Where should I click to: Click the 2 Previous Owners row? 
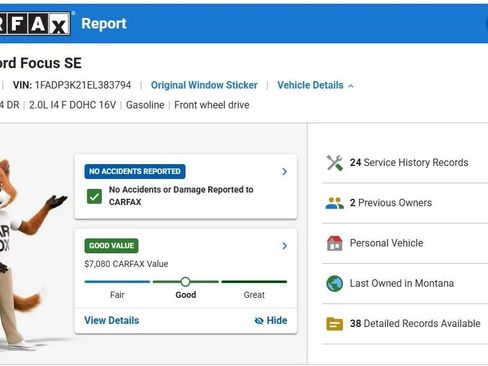point(405,203)
